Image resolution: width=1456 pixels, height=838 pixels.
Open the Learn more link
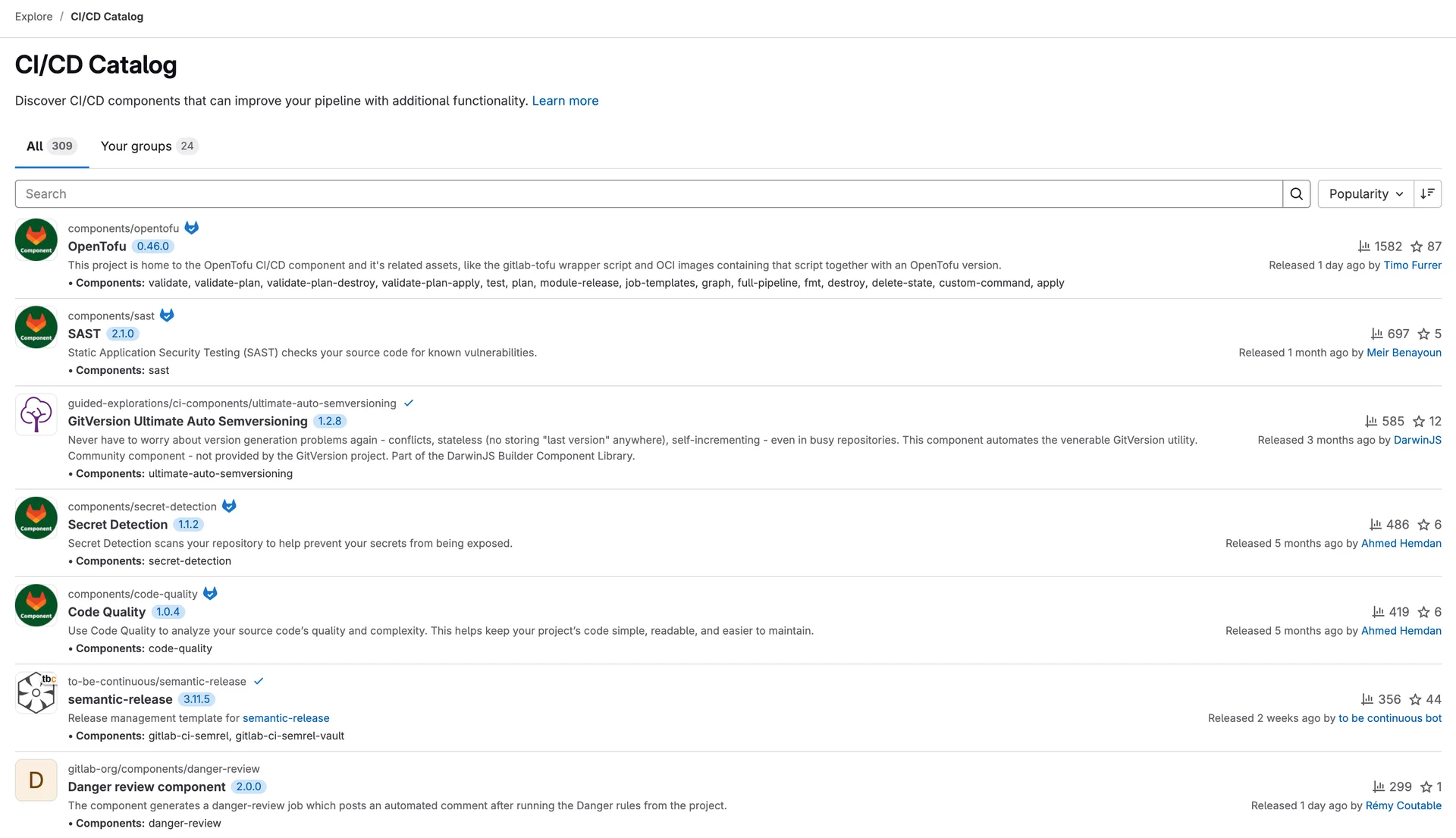point(565,101)
